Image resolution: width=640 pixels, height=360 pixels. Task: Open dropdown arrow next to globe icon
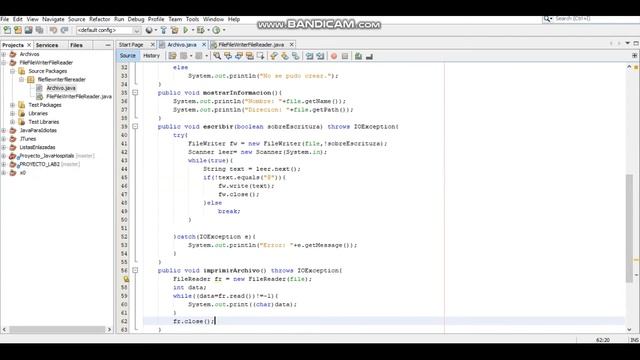[x=156, y=30]
